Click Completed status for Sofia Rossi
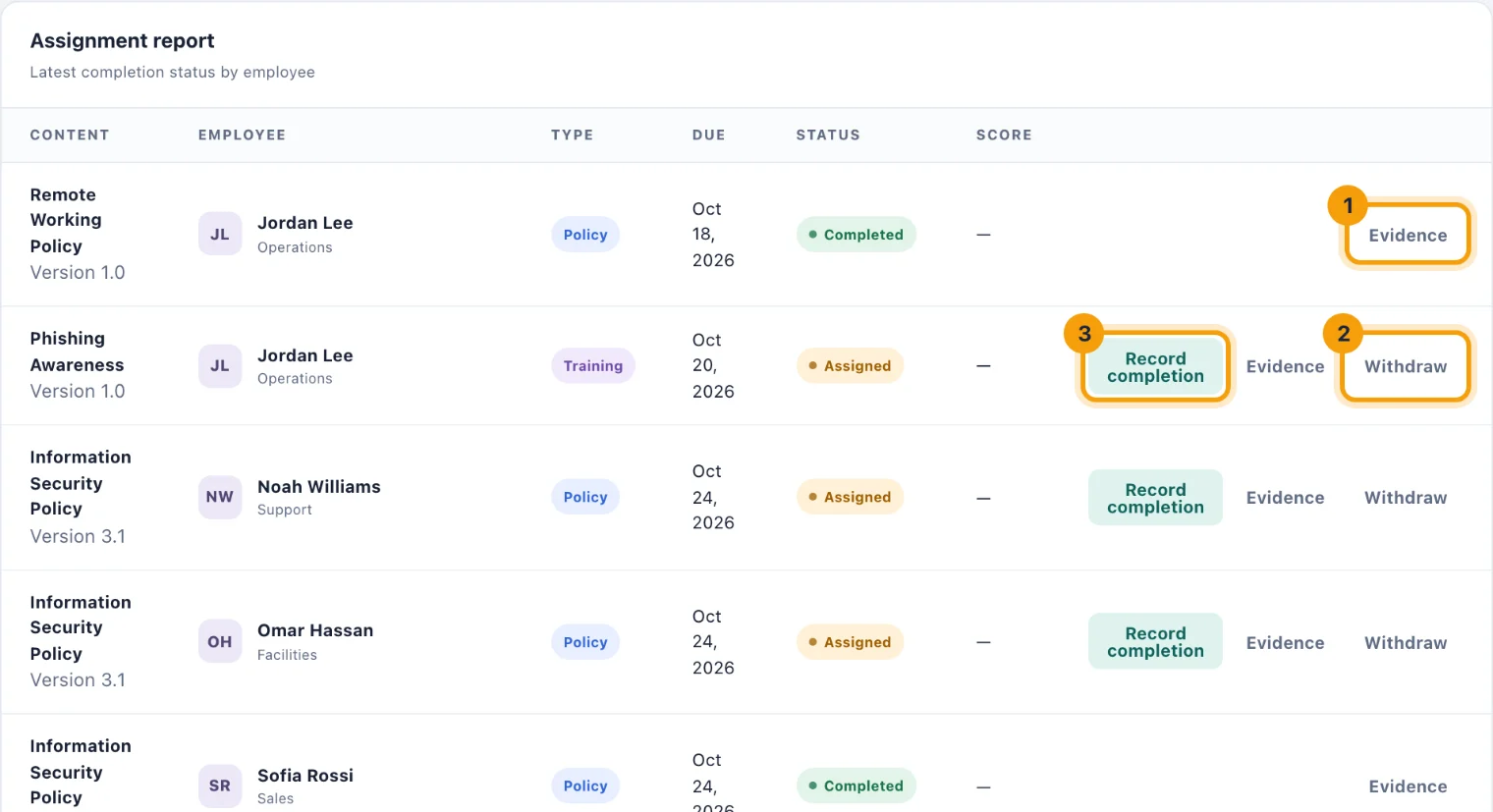 [856, 785]
